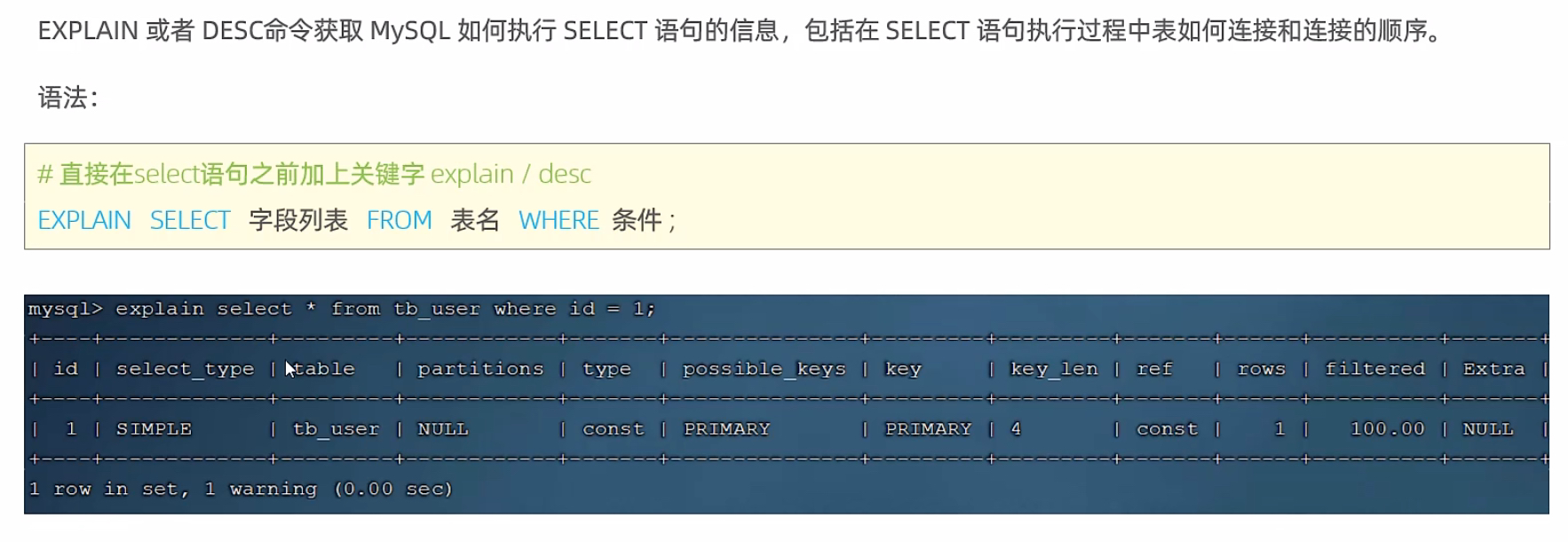Click the possible_keys column header
1568x542 pixels.
pyautogui.click(x=764, y=369)
